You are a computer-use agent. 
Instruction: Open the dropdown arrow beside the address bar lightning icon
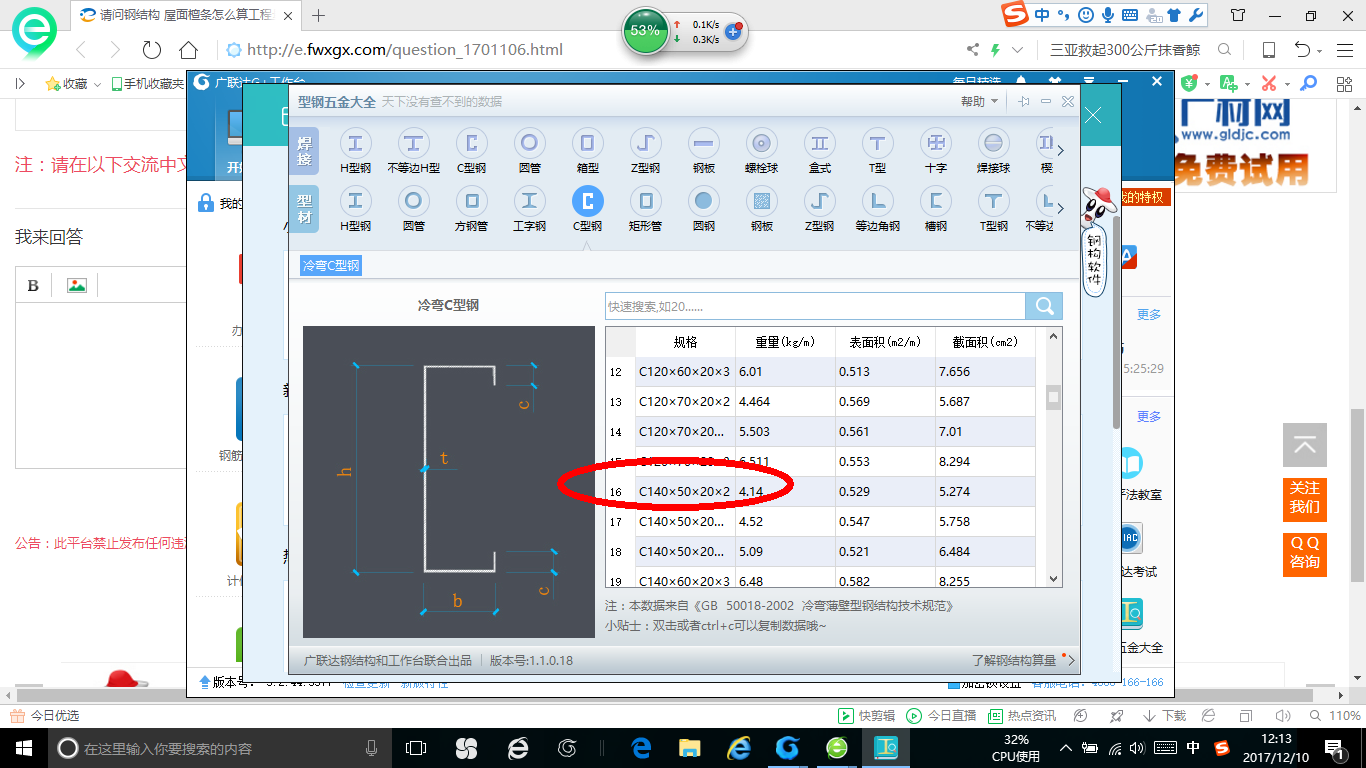tap(1018, 50)
